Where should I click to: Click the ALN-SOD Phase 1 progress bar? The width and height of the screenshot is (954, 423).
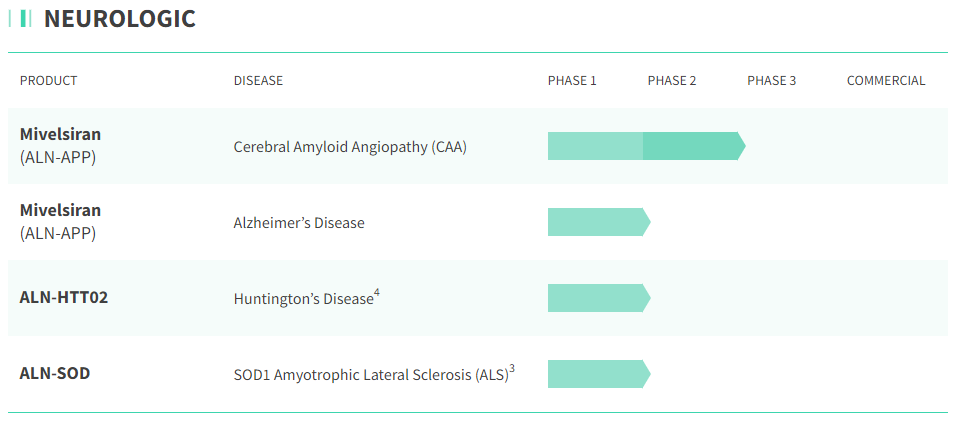598,374
